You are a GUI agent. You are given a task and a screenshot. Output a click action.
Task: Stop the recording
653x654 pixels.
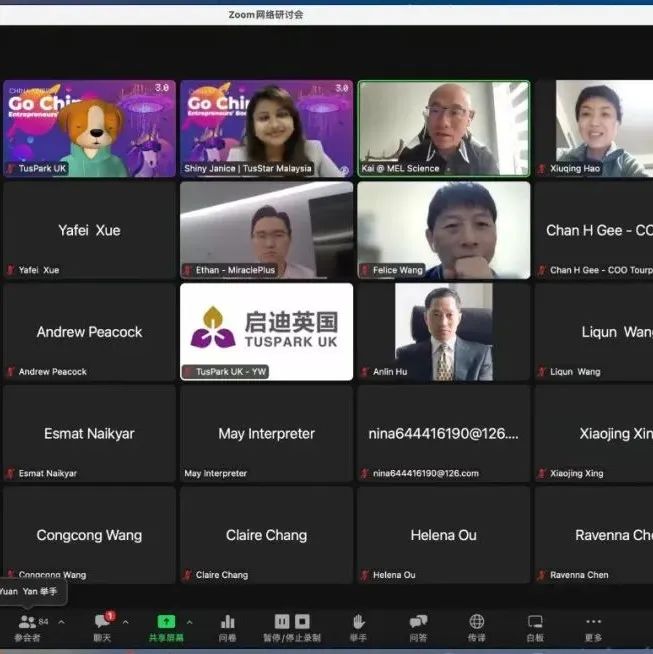(302, 621)
